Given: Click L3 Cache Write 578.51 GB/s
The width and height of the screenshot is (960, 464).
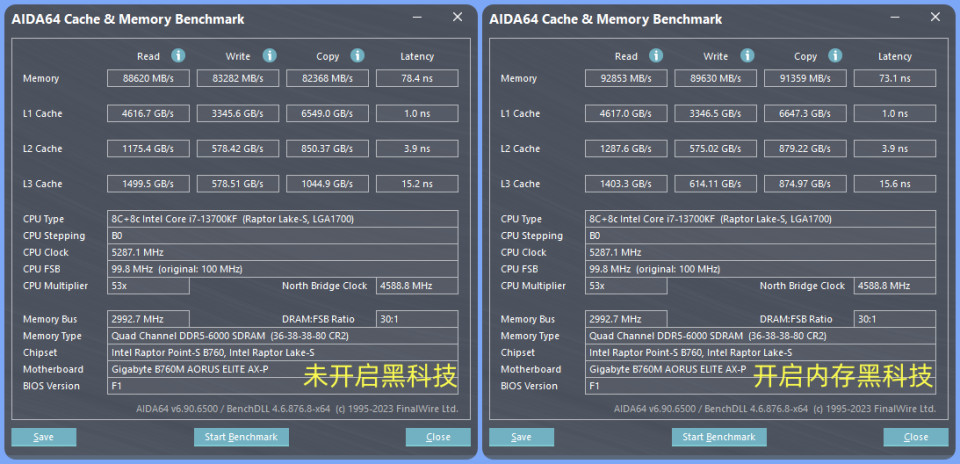Looking at the screenshot, I should [238, 184].
